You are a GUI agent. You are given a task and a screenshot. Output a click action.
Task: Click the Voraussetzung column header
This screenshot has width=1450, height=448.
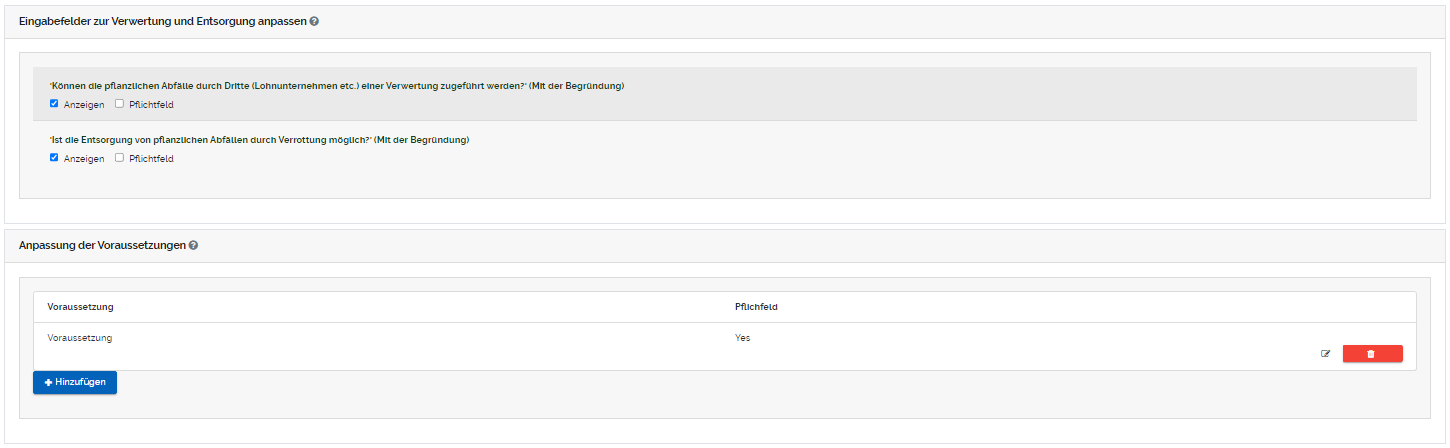pos(80,307)
